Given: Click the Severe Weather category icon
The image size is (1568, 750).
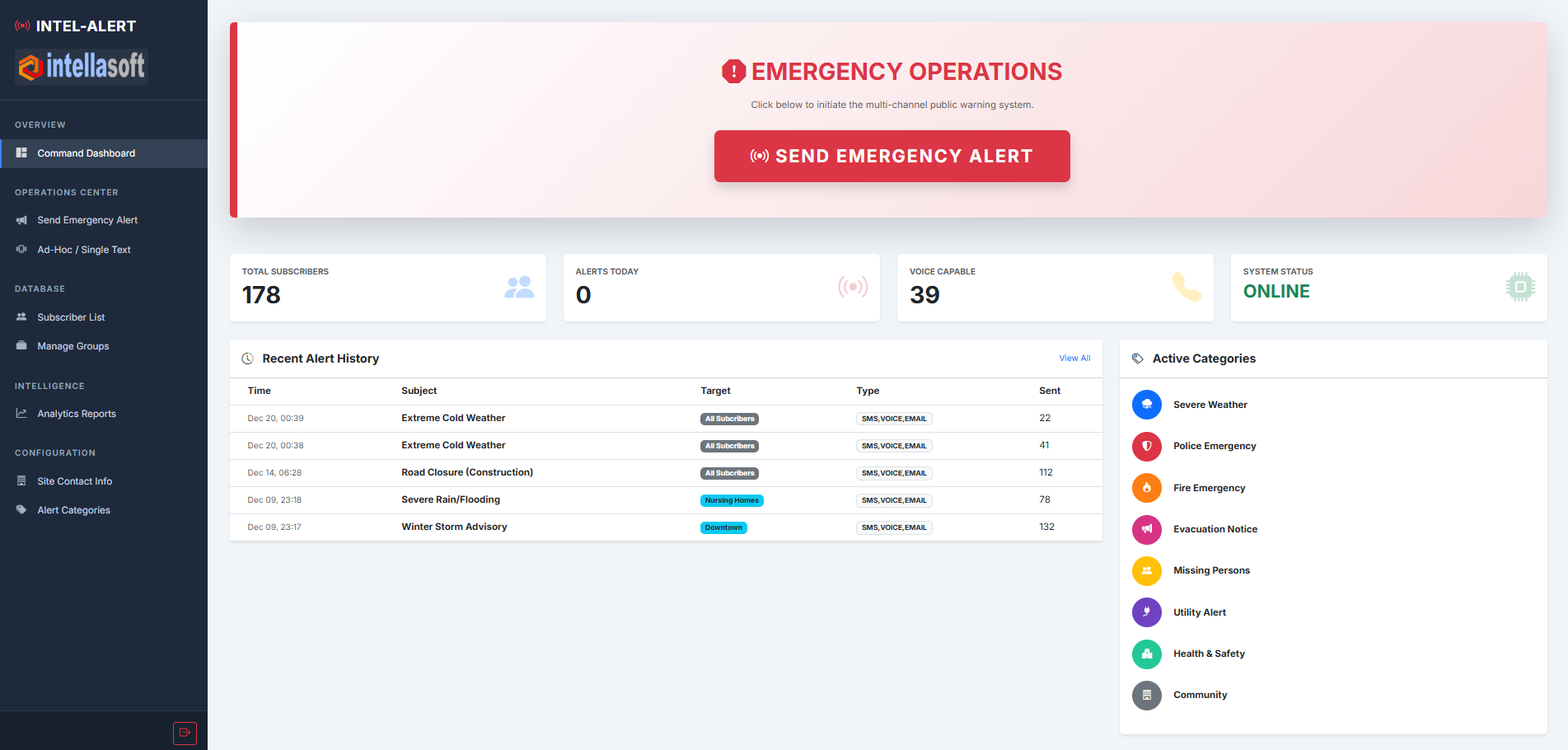Looking at the screenshot, I should click(1146, 405).
